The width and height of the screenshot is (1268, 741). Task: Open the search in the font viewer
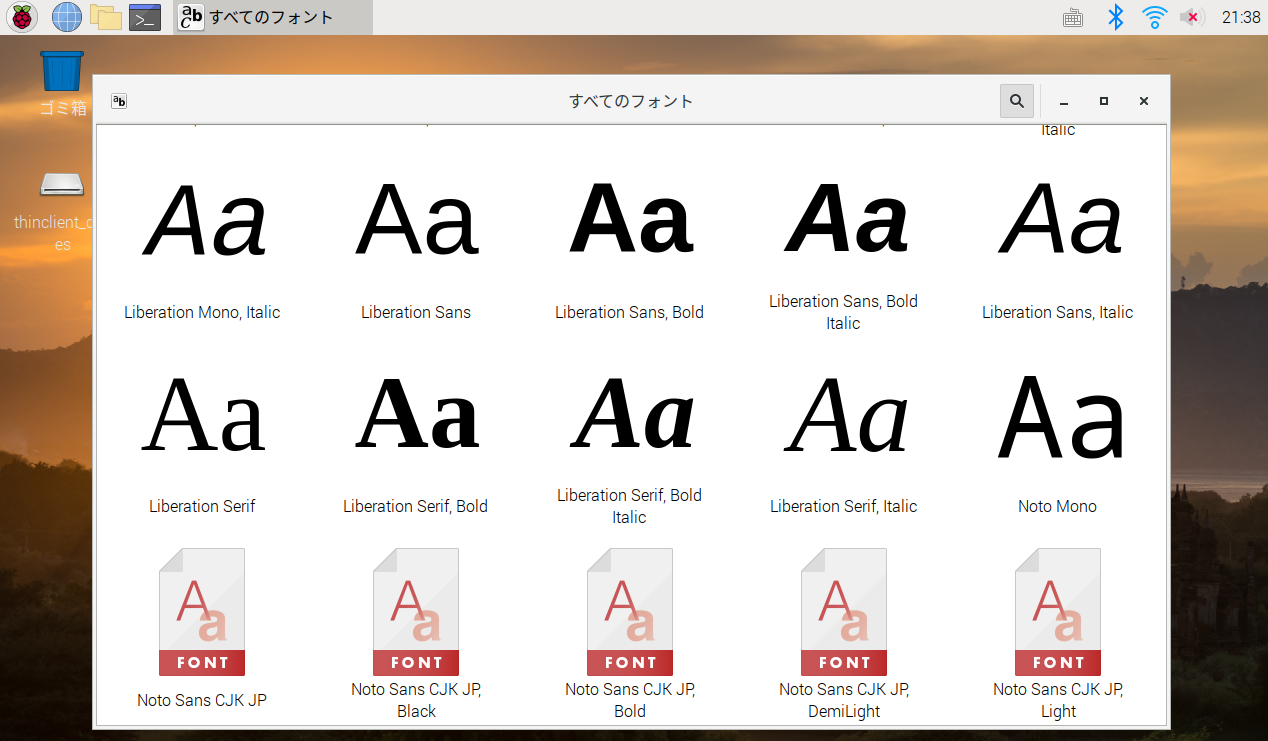pyautogui.click(x=1016, y=101)
